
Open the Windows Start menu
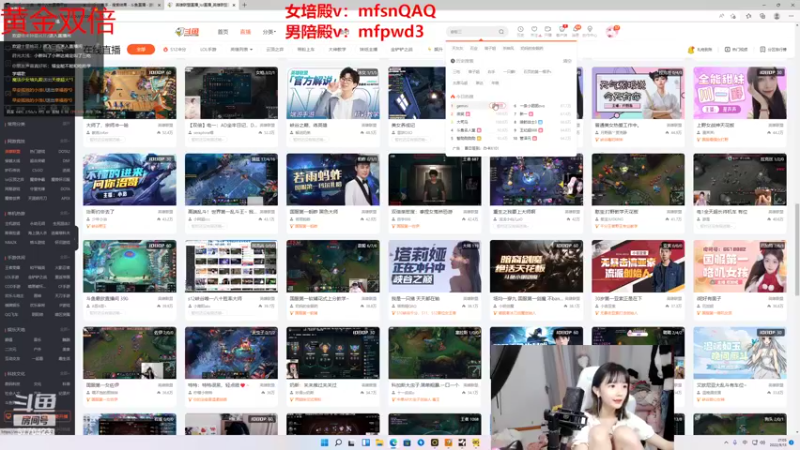coord(324,443)
